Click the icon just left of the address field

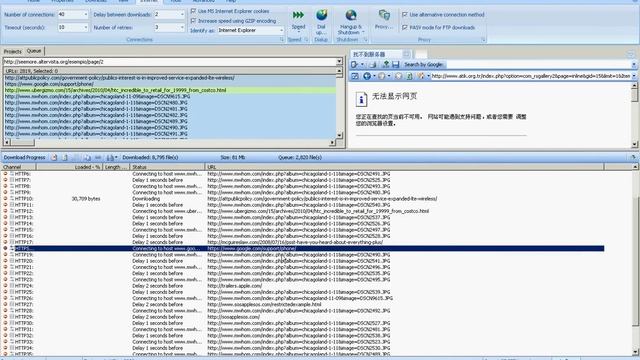(x=420, y=76)
